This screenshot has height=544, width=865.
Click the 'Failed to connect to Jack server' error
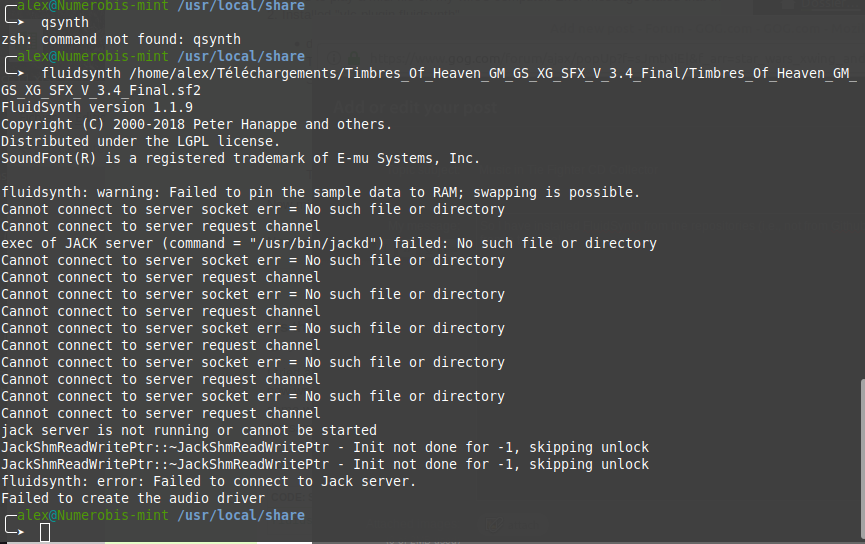point(209,482)
